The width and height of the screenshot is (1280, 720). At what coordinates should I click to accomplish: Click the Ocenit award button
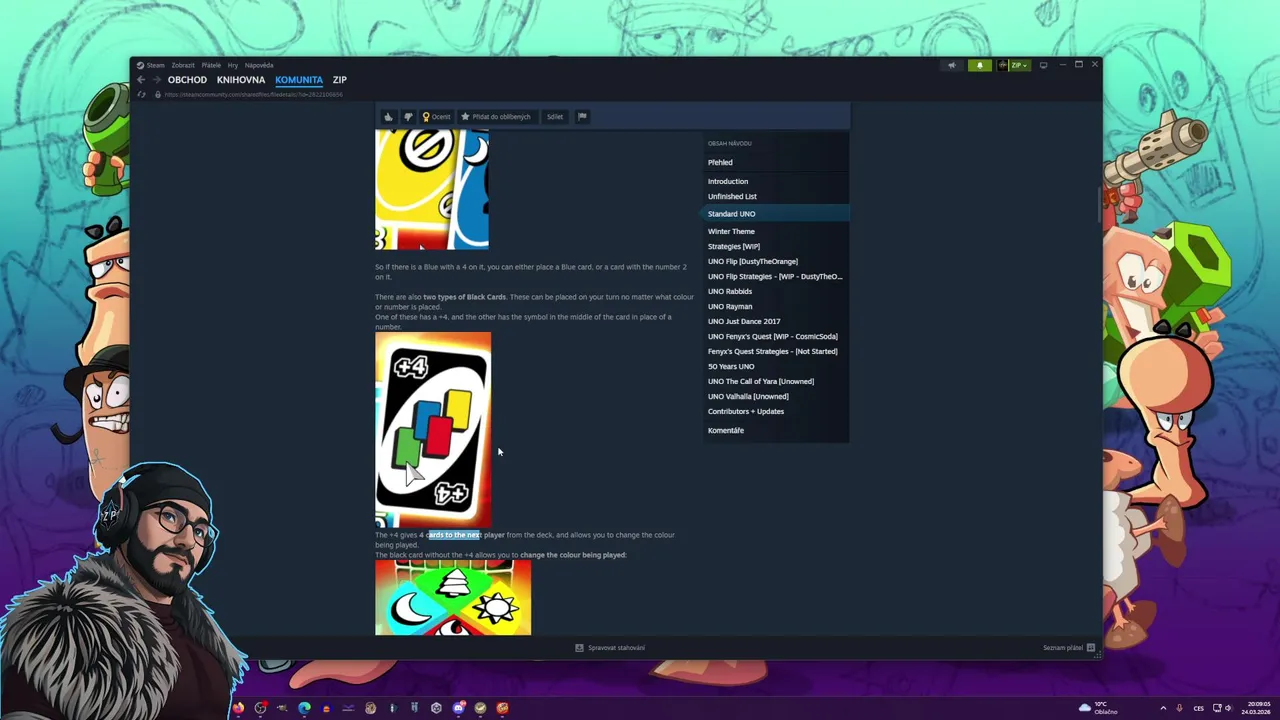pos(436,117)
